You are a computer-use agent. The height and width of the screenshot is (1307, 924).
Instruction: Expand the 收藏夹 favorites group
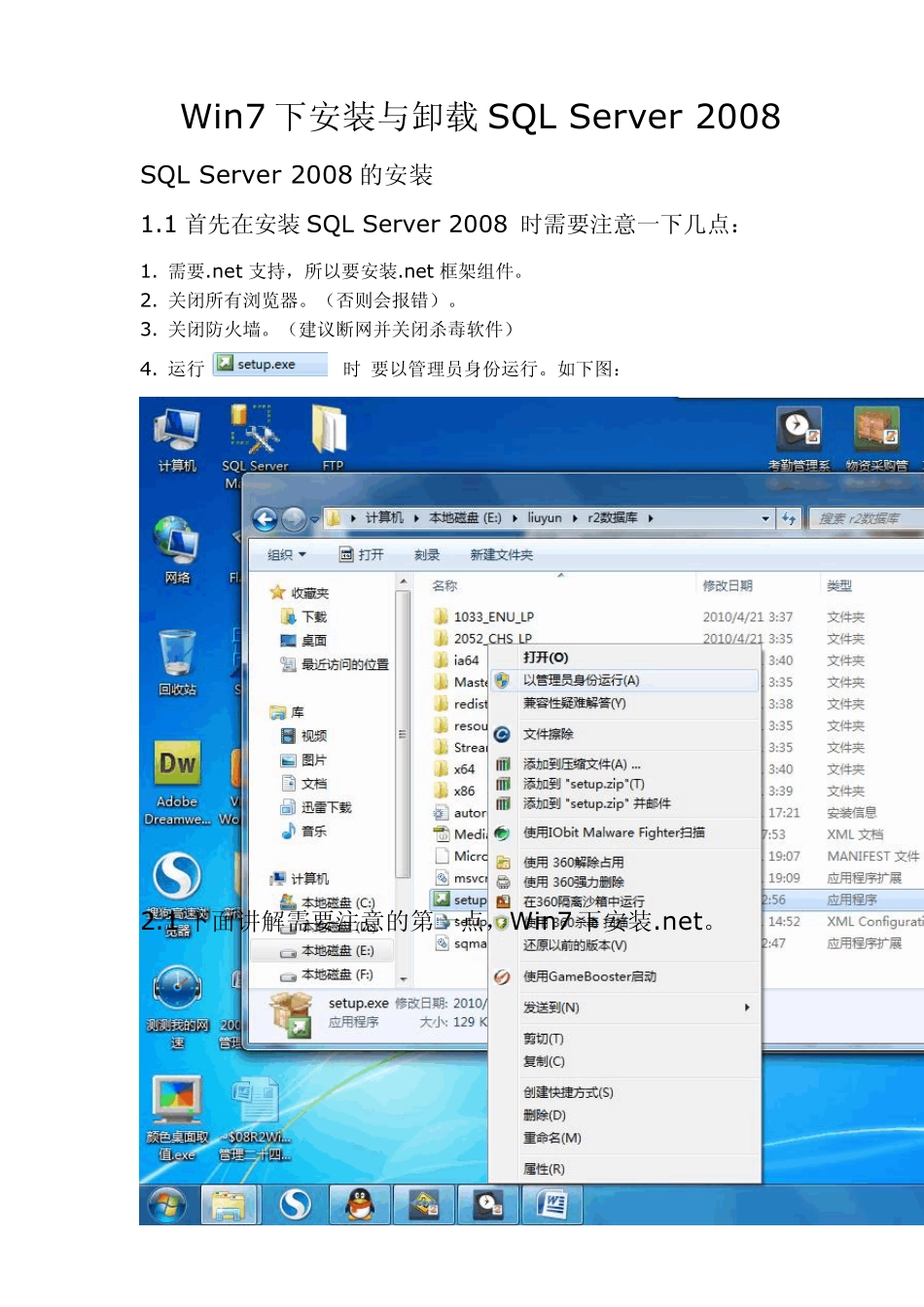[x=300, y=593]
